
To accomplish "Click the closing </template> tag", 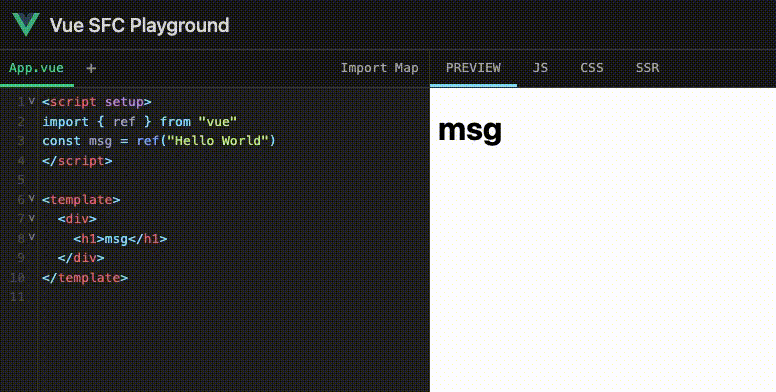I will 85,278.
